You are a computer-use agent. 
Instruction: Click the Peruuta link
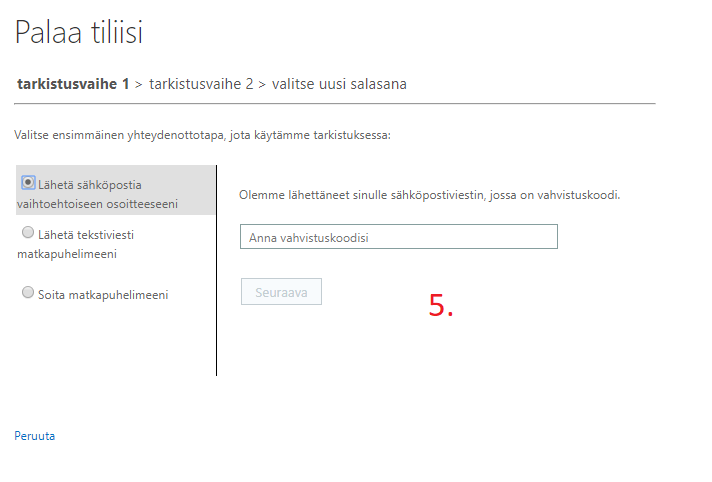(x=35, y=436)
